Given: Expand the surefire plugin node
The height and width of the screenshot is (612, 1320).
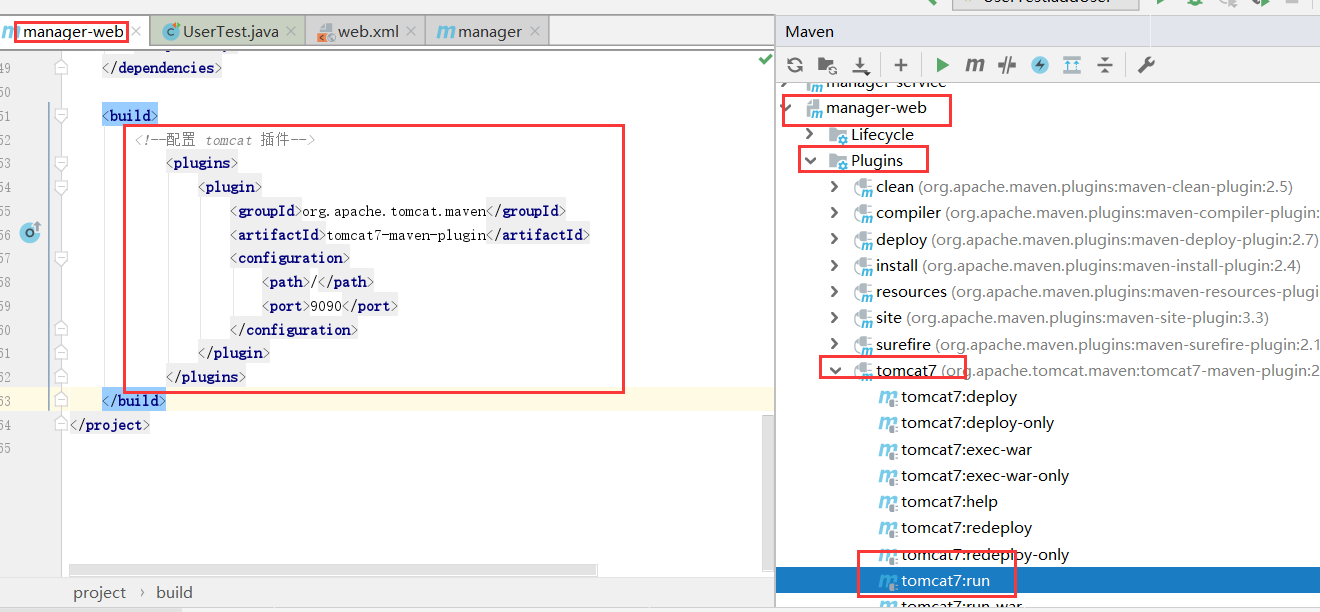Looking at the screenshot, I should coord(835,344).
